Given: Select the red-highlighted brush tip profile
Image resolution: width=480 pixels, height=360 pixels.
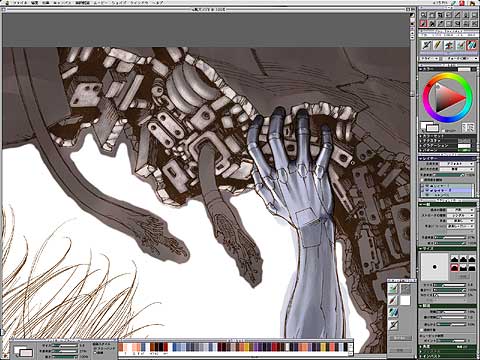Looking at the screenshot, I should tap(455, 268).
